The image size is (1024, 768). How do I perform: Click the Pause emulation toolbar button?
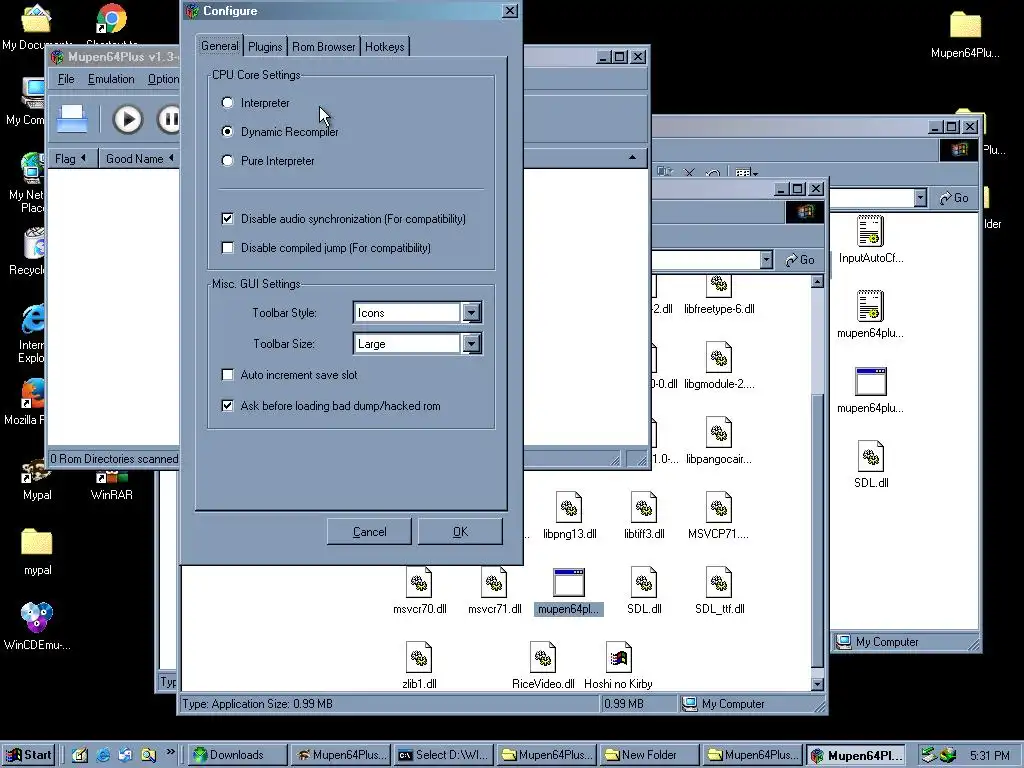[x=168, y=120]
